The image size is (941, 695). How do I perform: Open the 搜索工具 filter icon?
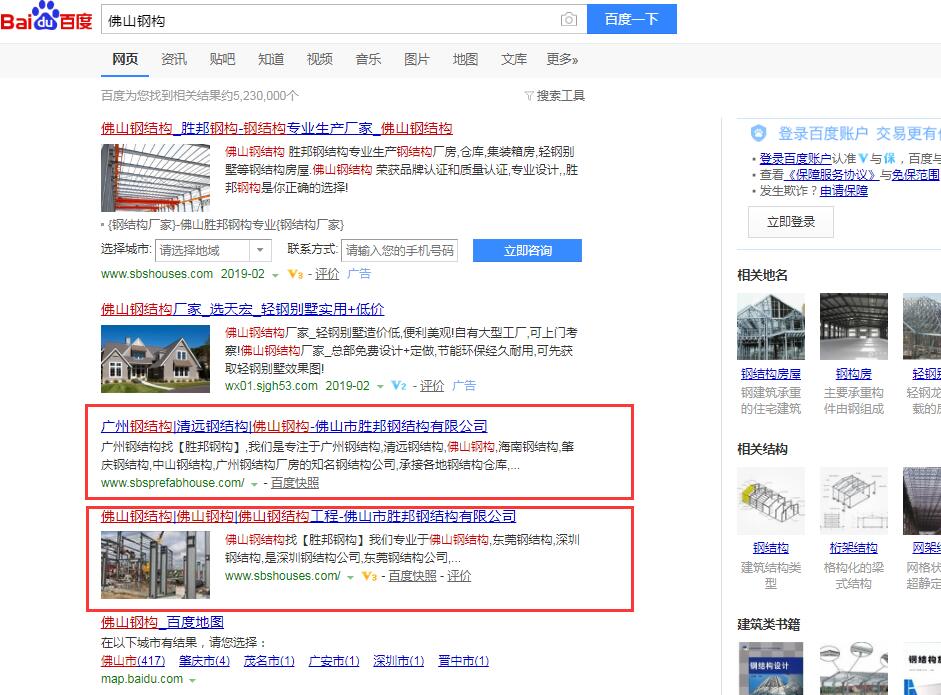tap(529, 96)
